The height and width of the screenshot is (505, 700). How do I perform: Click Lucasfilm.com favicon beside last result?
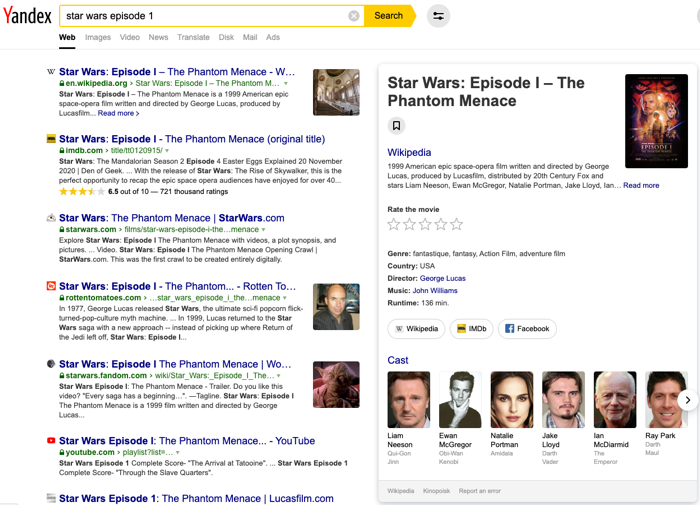pos(51,498)
